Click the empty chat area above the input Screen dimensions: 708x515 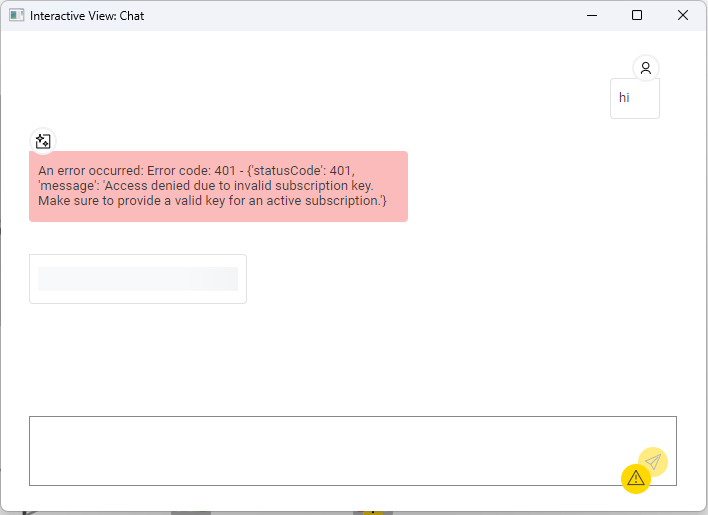400,350
